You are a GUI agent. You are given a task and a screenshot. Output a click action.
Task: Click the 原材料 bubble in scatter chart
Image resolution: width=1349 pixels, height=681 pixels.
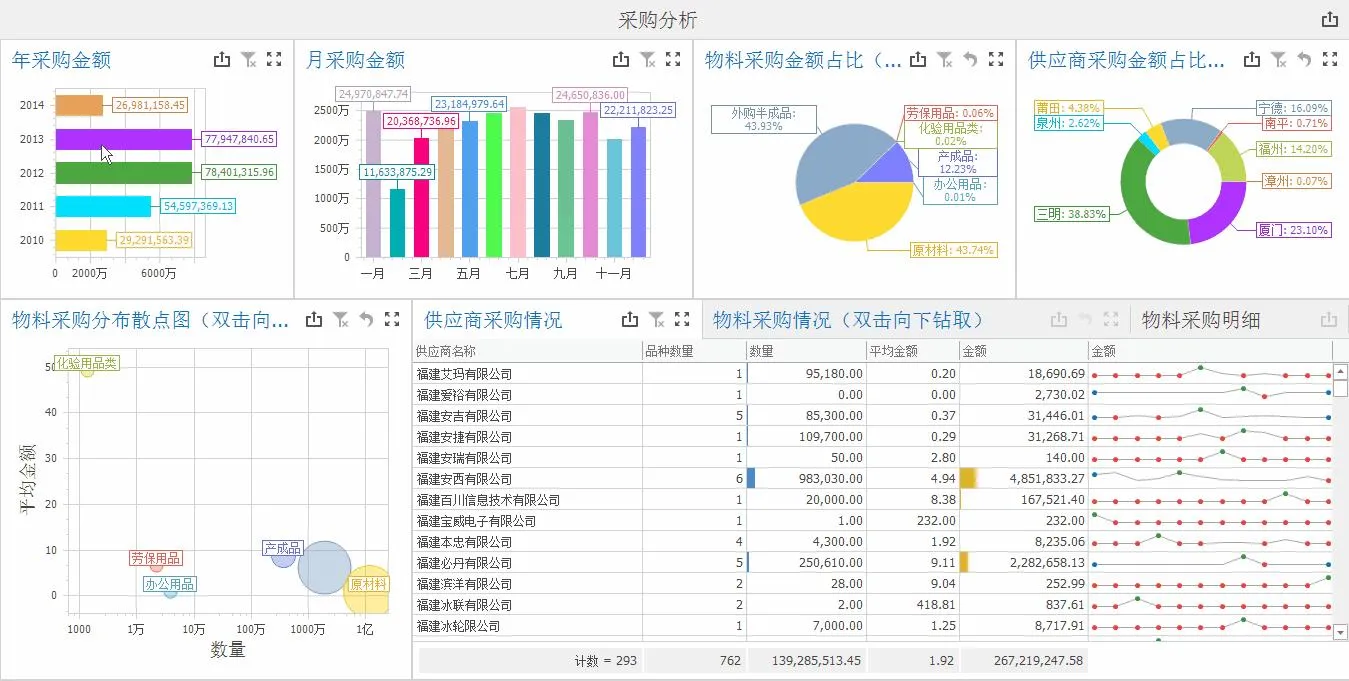point(366,590)
